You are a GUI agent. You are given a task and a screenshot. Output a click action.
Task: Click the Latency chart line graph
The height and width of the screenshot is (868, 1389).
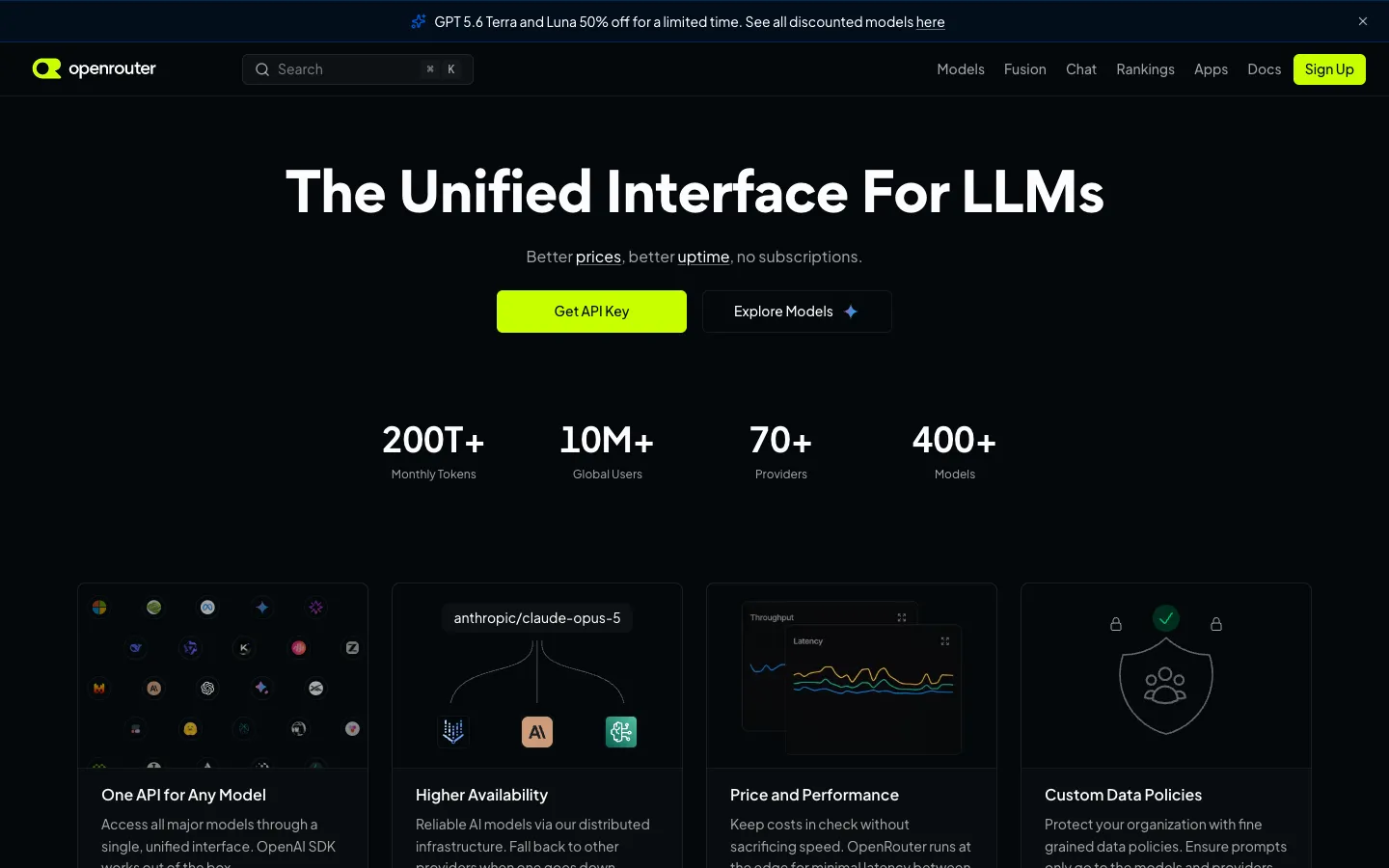tap(873, 680)
